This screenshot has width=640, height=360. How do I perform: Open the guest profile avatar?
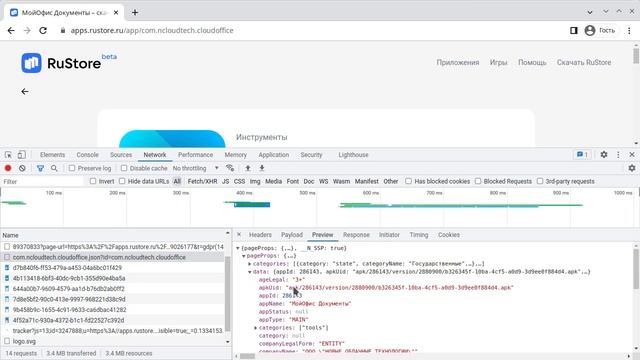pyautogui.click(x=590, y=31)
